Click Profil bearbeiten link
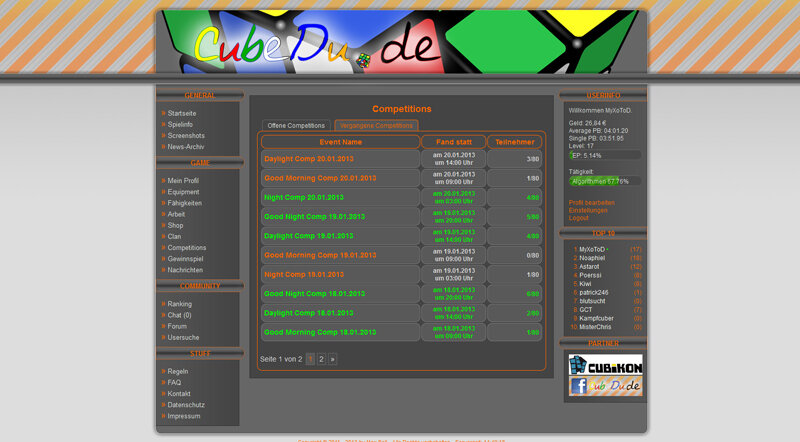800x442 pixels. tap(591, 203)
